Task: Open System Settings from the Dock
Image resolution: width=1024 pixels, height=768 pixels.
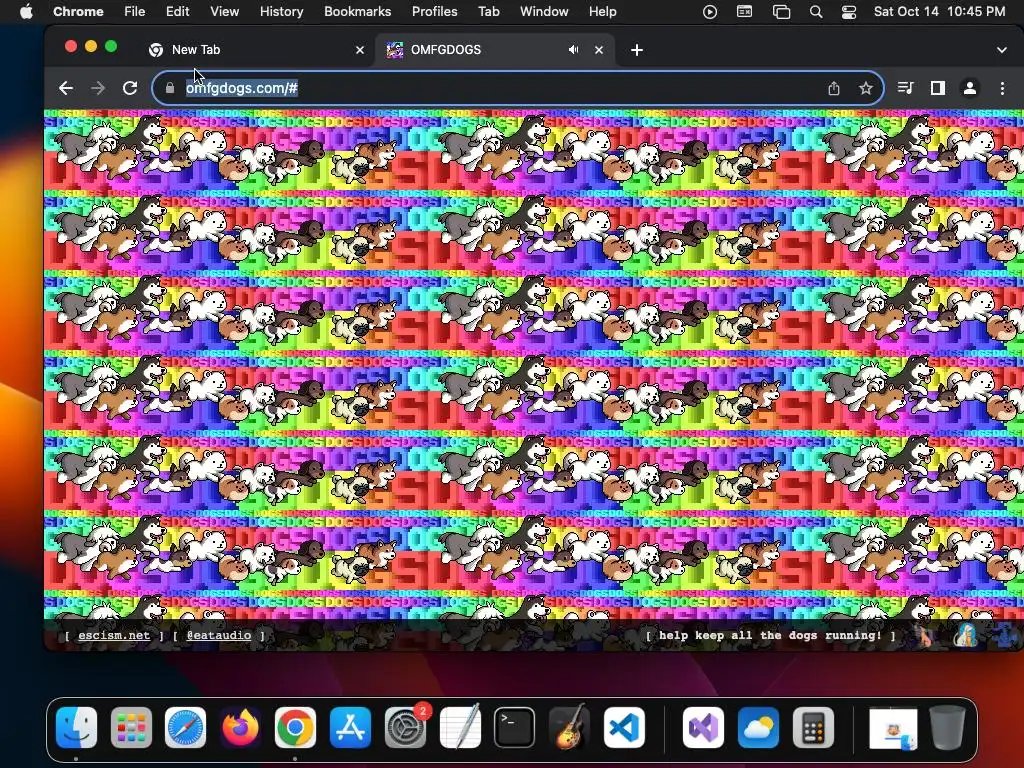Action: pyautogui.click(x=406, y=728)
